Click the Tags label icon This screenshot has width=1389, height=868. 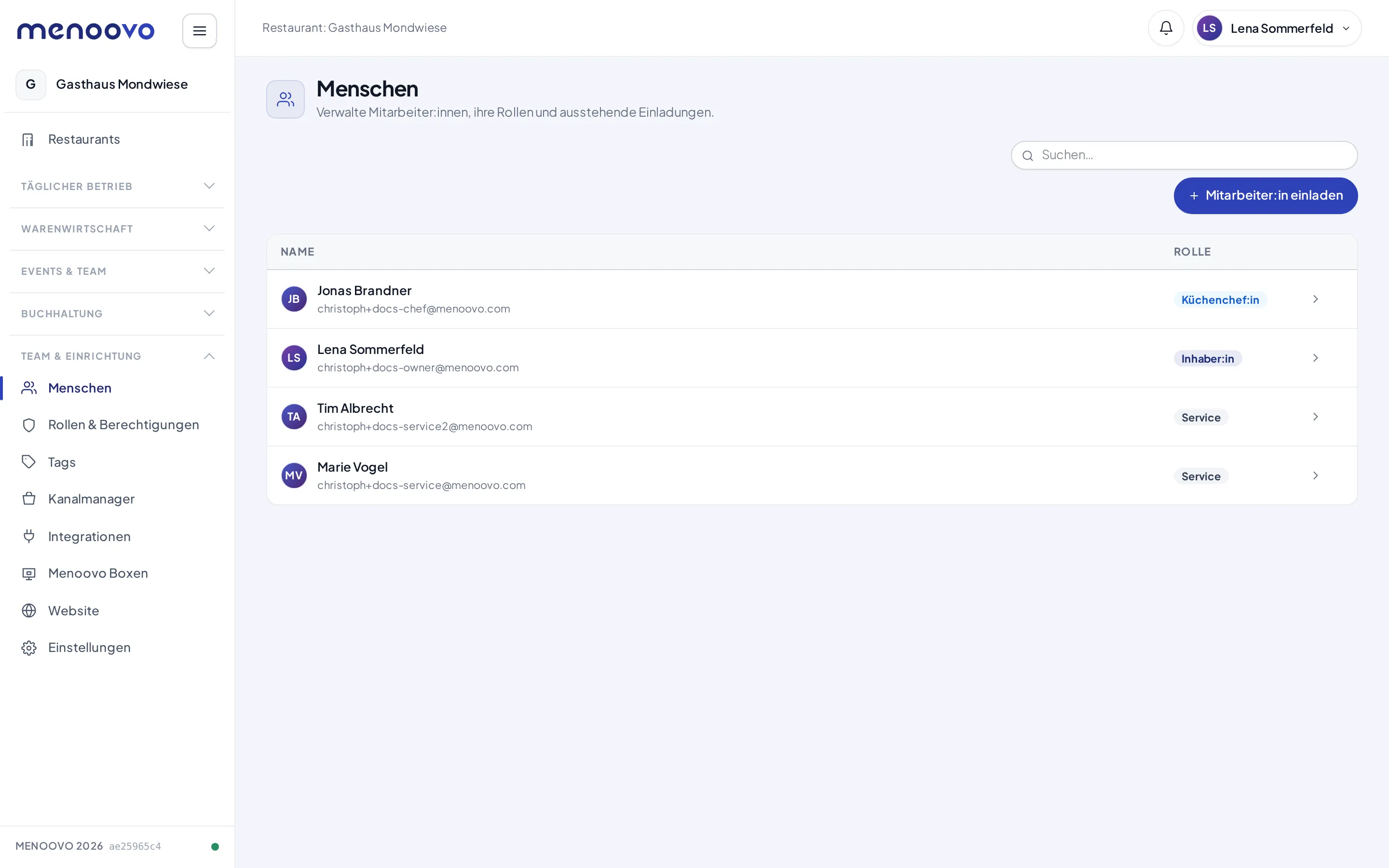[29, 461]
